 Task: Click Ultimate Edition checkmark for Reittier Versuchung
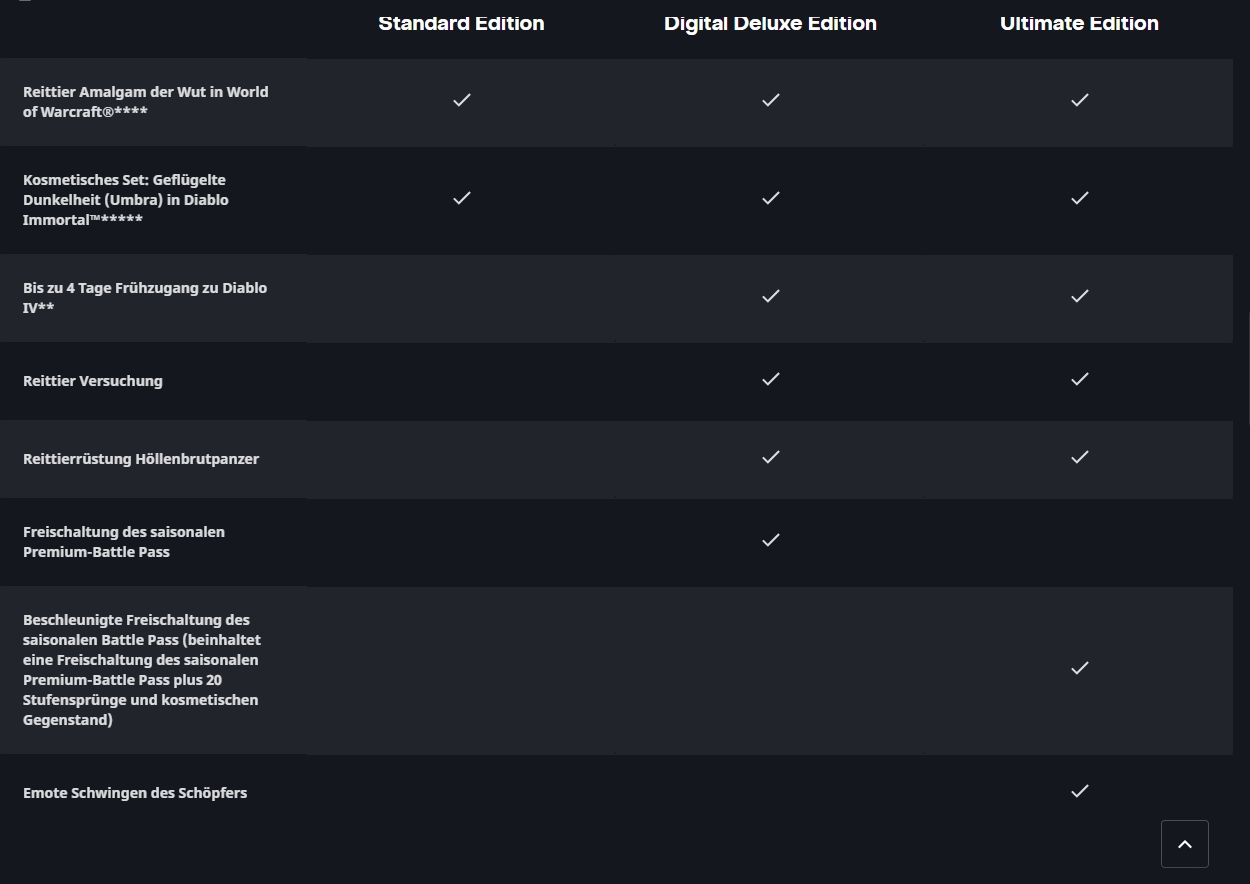tap(1079, 379)
